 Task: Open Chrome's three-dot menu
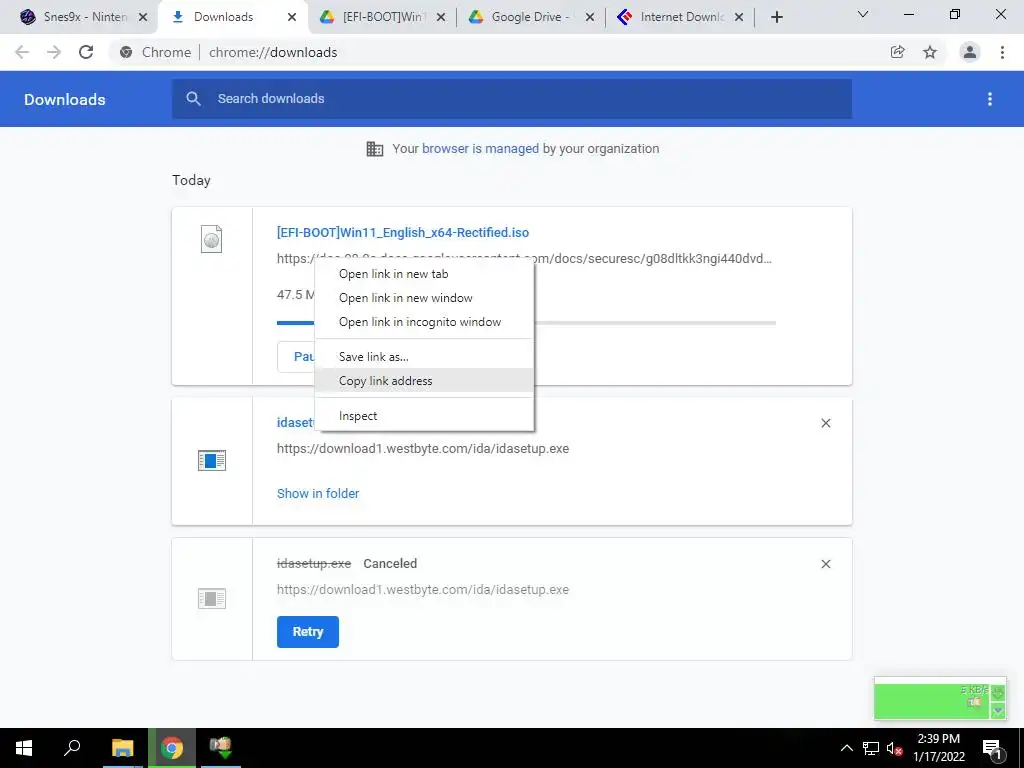click(1002, 52)
